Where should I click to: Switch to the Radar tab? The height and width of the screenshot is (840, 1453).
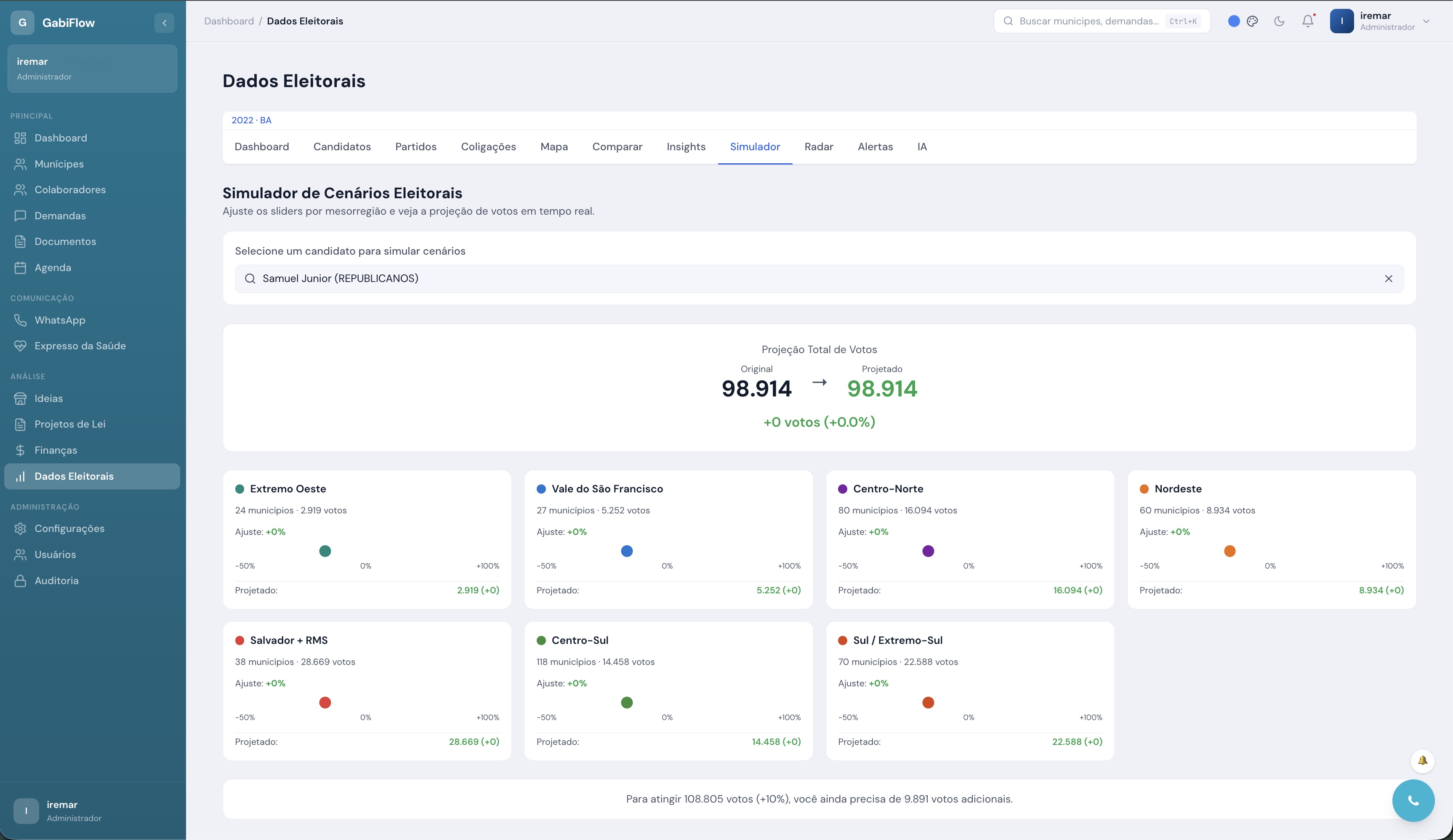[x=819, y=147]
